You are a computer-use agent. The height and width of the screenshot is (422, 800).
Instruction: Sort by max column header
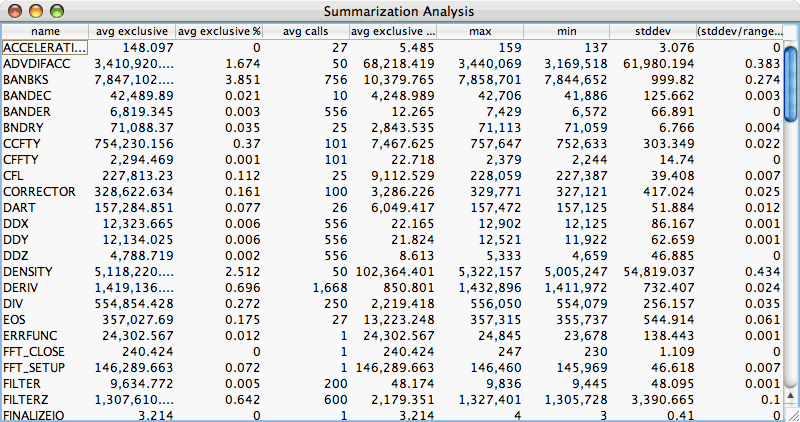[x=480, y=31]
